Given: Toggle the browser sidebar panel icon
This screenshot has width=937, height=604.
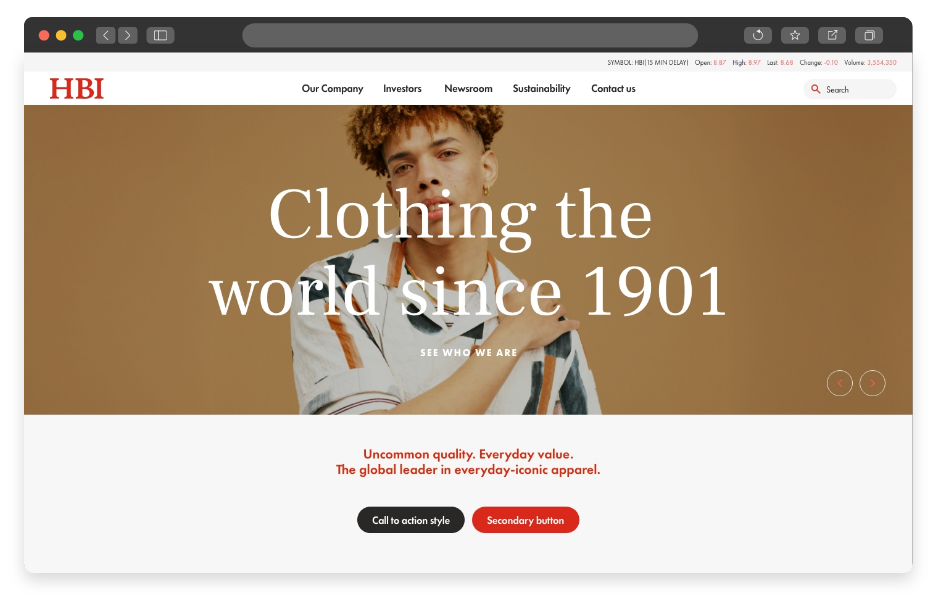Looking at the screenshot, I should [160, 35].
